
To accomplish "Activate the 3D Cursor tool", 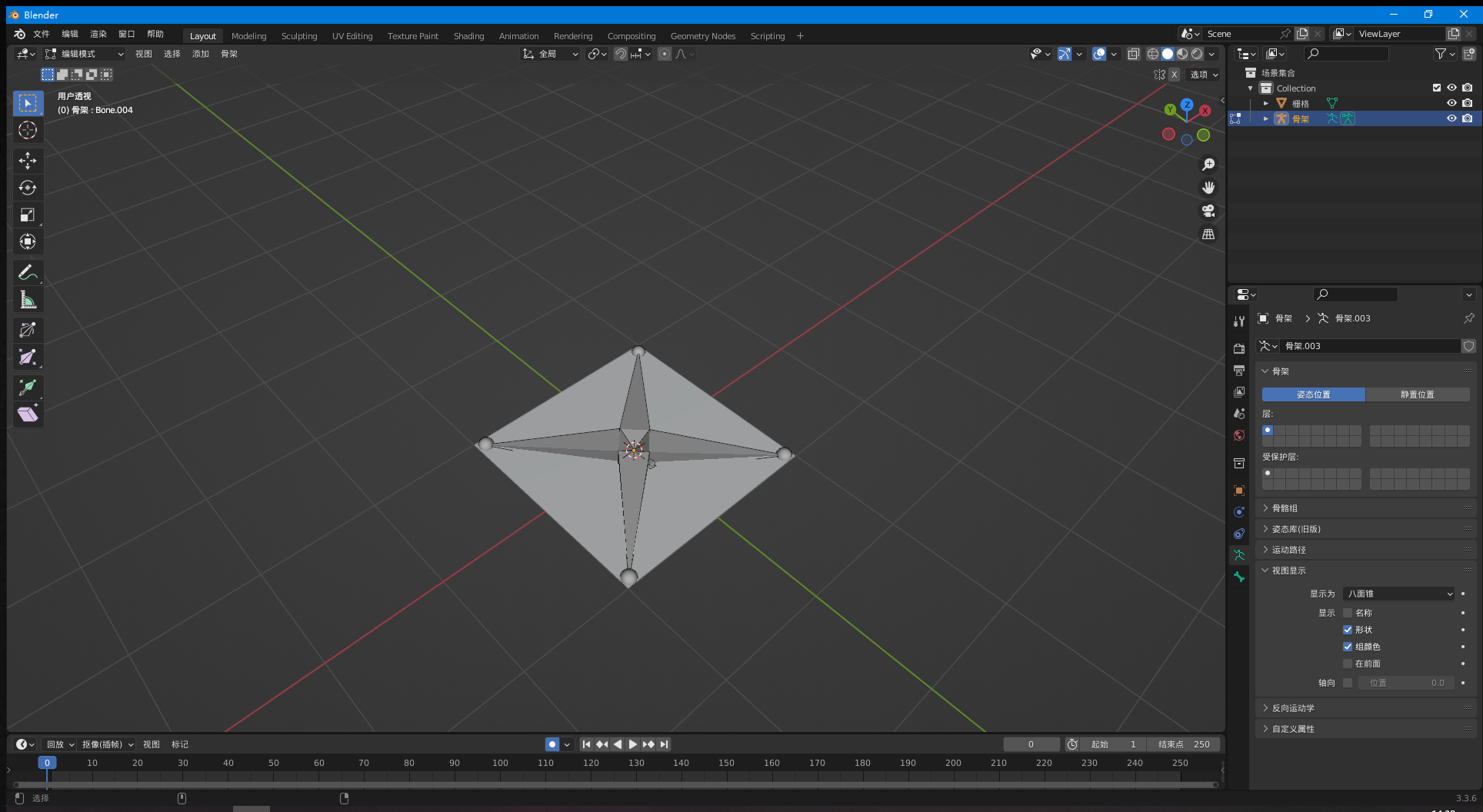I will tap(28, 130).
